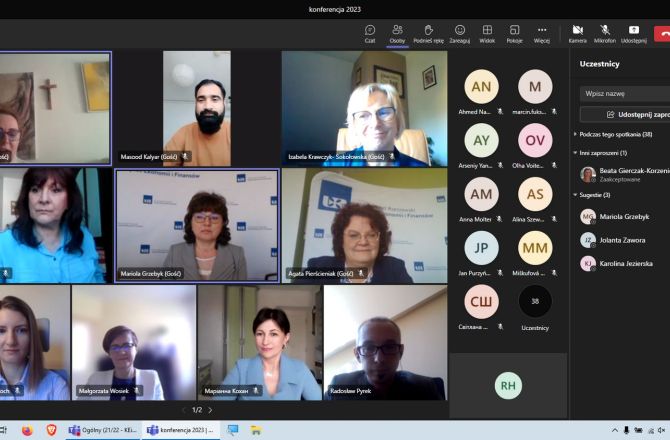Open the Więcej options menu
Screen dimensions: 670x440
point(542,33)
